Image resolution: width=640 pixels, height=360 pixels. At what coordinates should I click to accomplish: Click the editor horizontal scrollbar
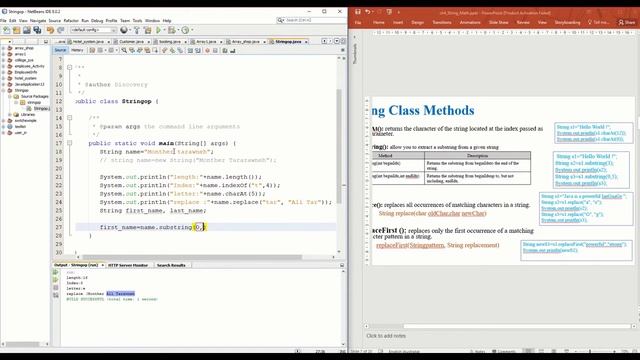pos(192,257)
